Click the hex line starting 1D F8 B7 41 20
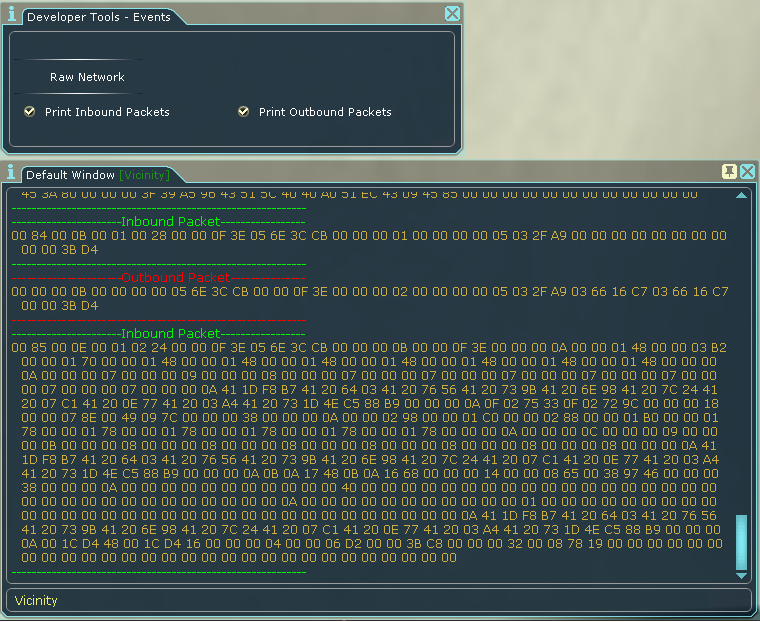This screenshot has height=622, width=760. (x=370, y=460)
